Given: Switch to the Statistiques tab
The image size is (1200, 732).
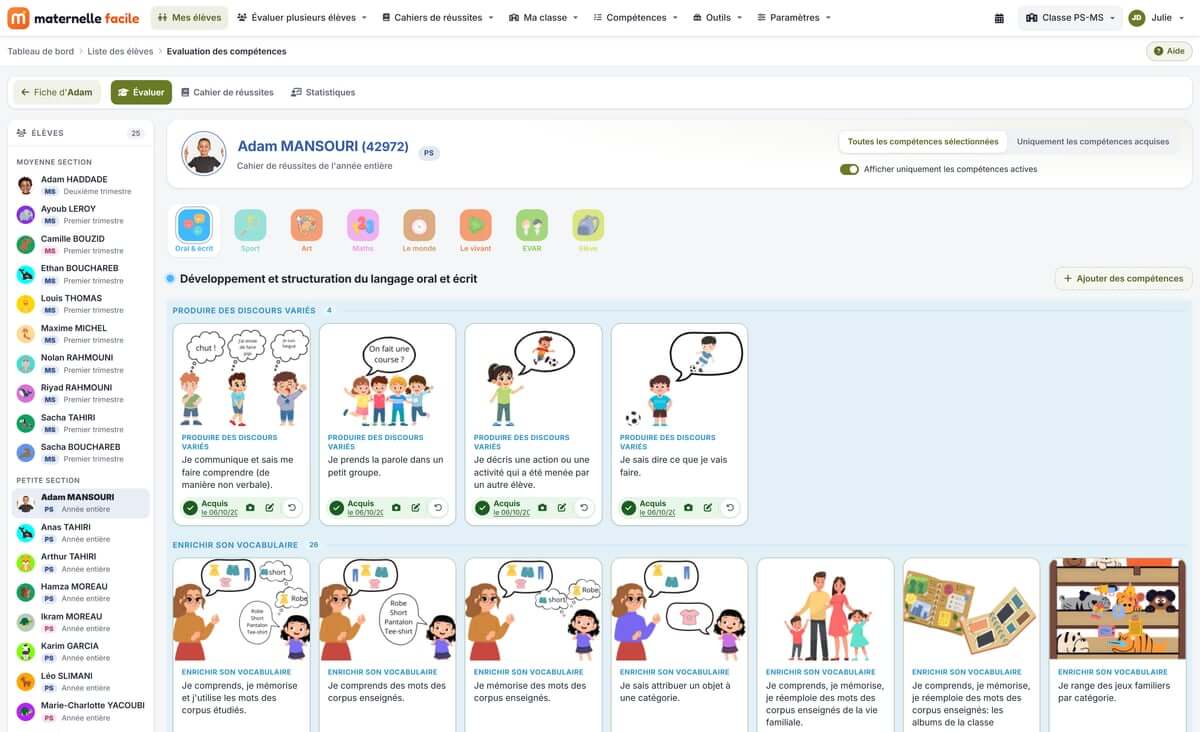Looking at the screenshot, I should pos(323,92).
